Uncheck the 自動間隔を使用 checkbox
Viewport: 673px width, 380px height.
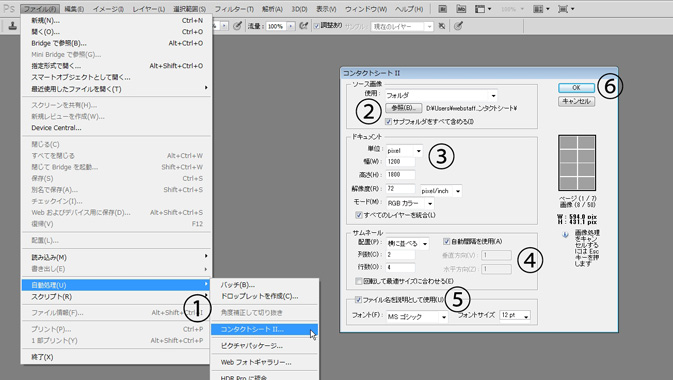pyautogui.click(x=446, y=241)
